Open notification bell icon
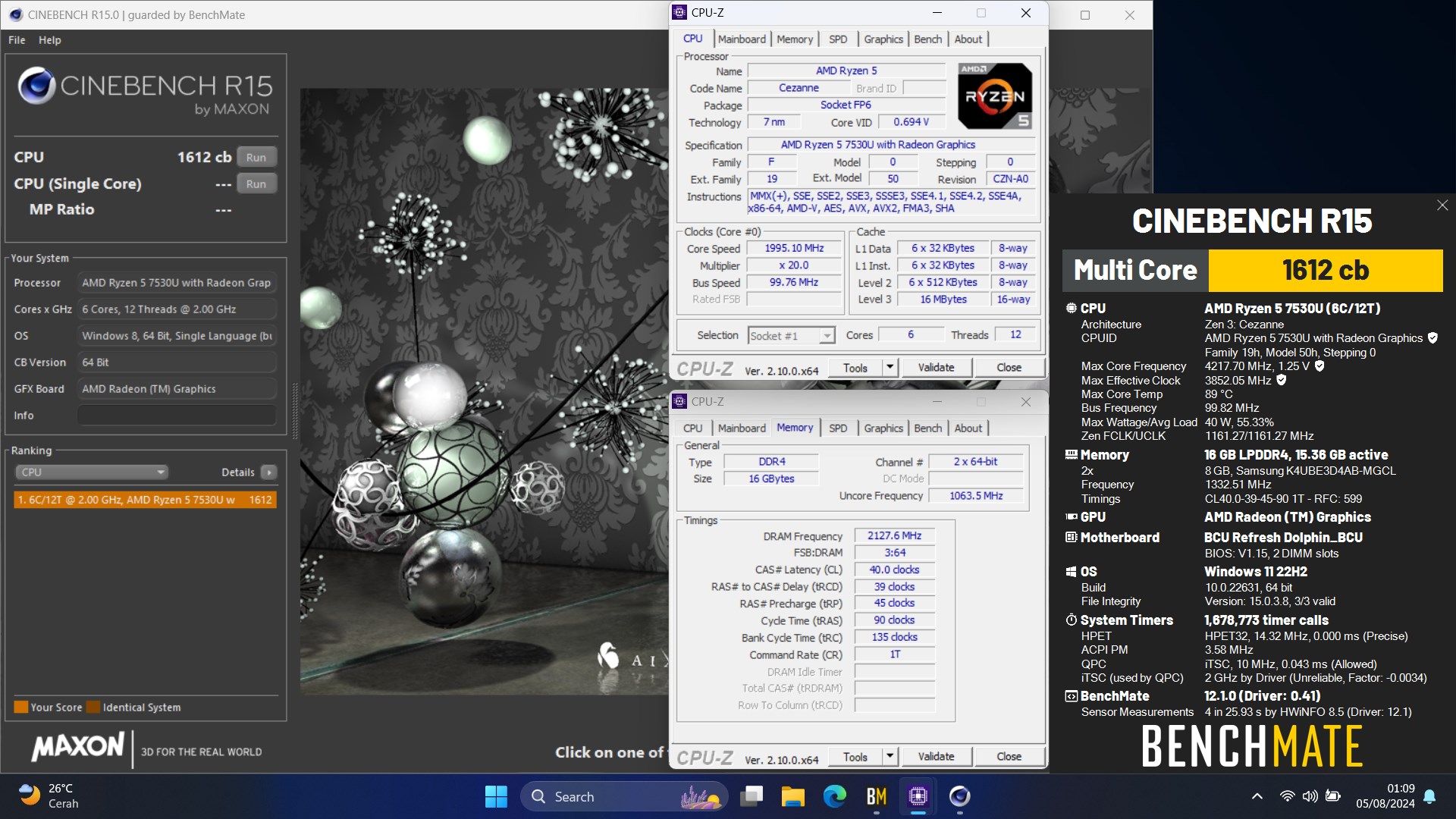1456x819 pixels. [1429, 796]
